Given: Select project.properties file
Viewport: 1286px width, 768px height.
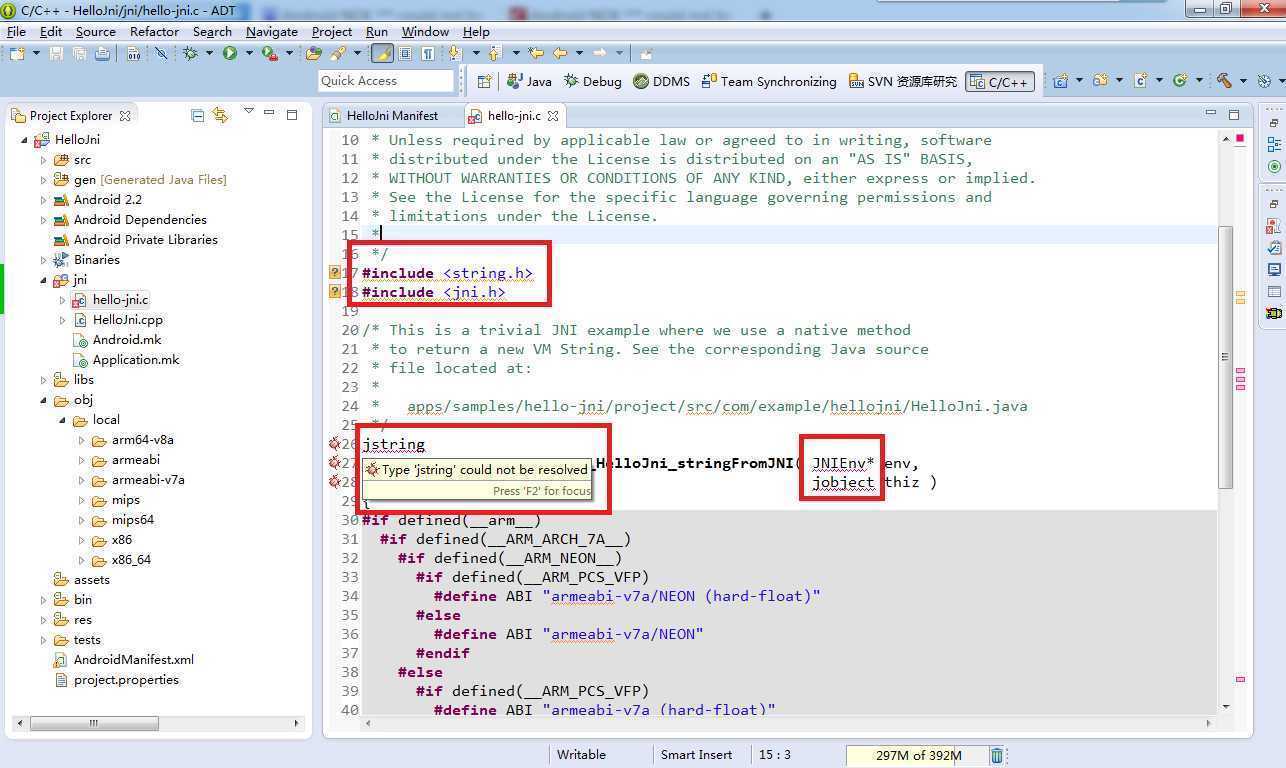Looking at the screenshot, I should point(126,680).
